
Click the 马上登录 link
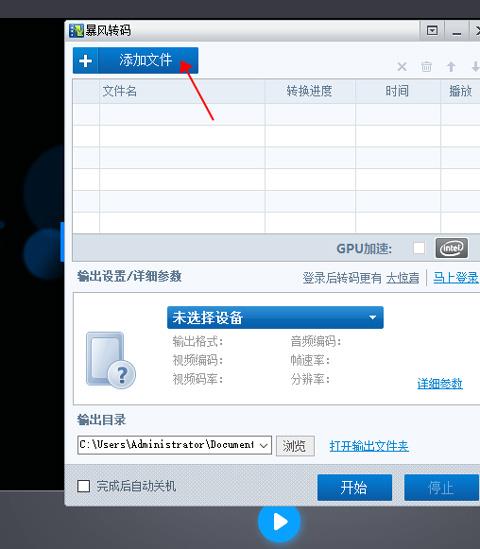pyautogui.click(x=455, y=278)
